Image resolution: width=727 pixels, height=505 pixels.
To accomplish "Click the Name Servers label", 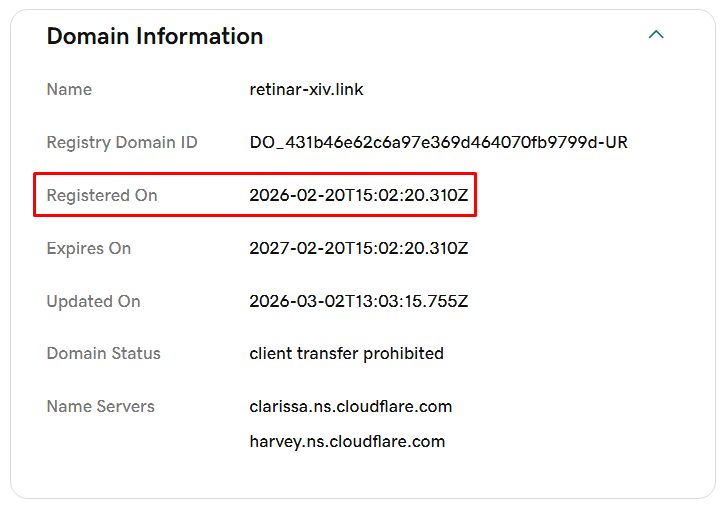I will point(100,407).
